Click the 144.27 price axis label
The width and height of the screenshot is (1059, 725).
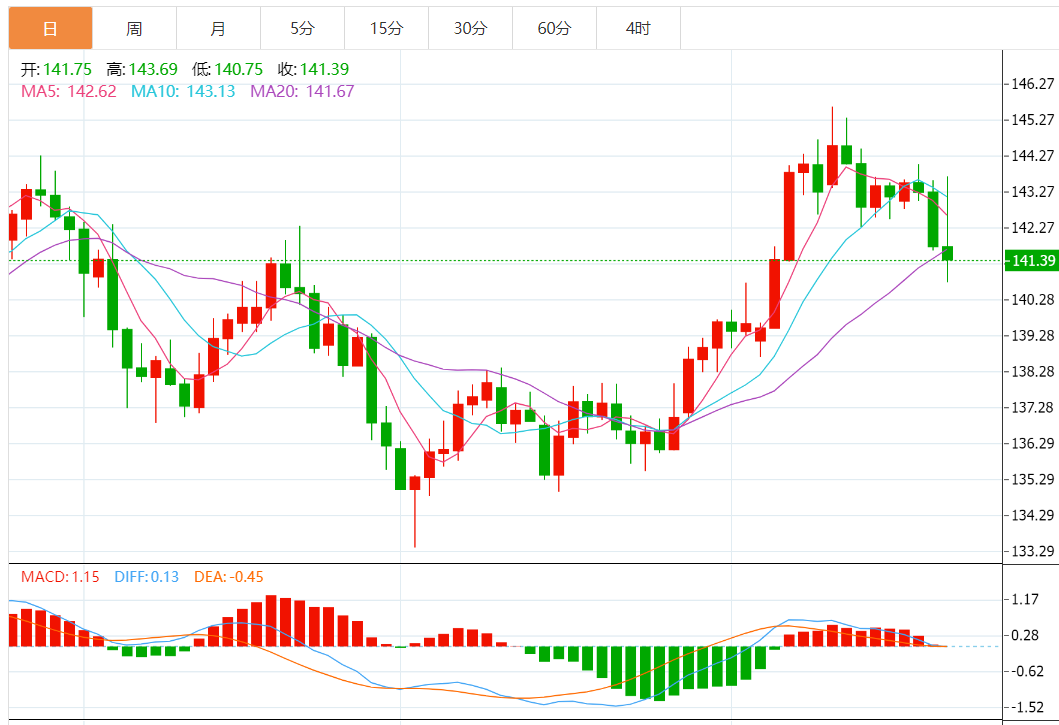click(1032, 155)
